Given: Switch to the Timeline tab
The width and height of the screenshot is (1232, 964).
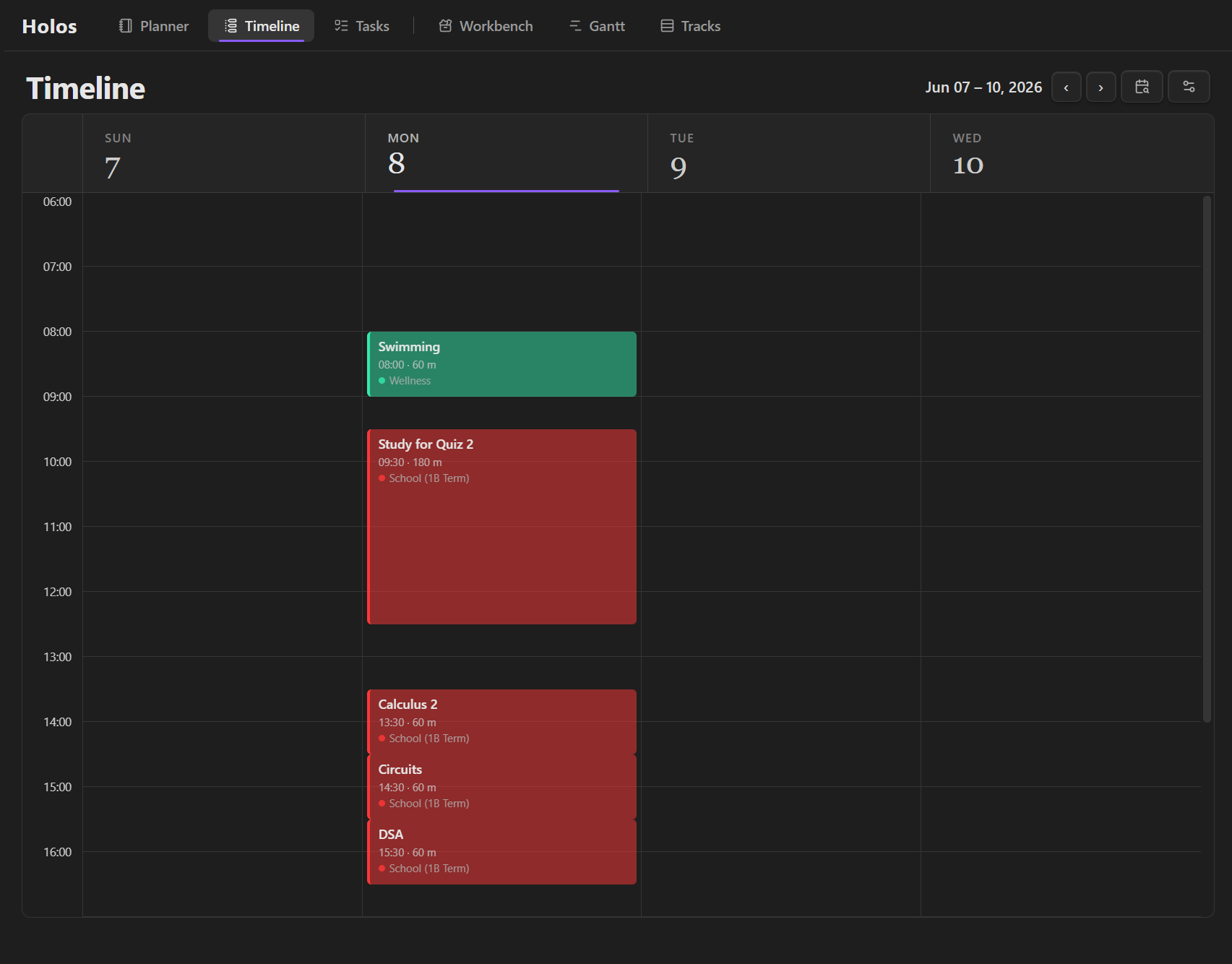Looking at the screenshot, I should point(261,26).
